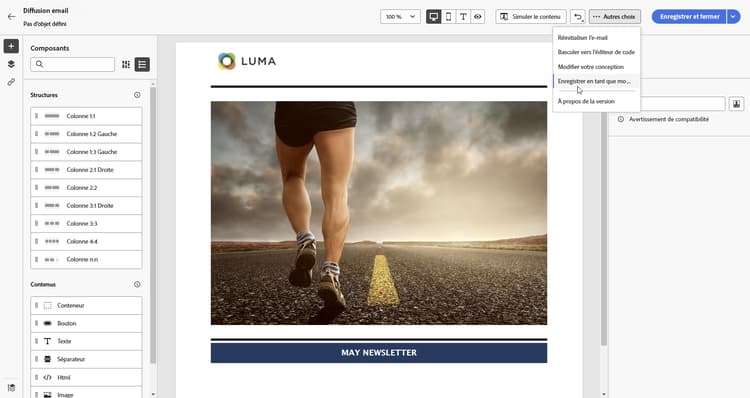The height and width of the screenshot is (398, 750).
Task: Select desktop preview mode
Action: click(x=433, y=17)
